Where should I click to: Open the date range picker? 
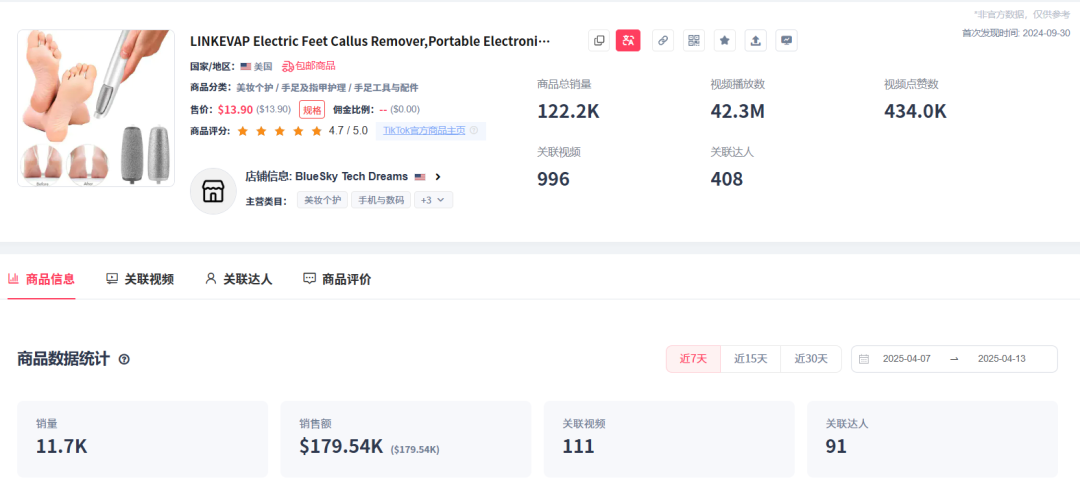(953, 359)
